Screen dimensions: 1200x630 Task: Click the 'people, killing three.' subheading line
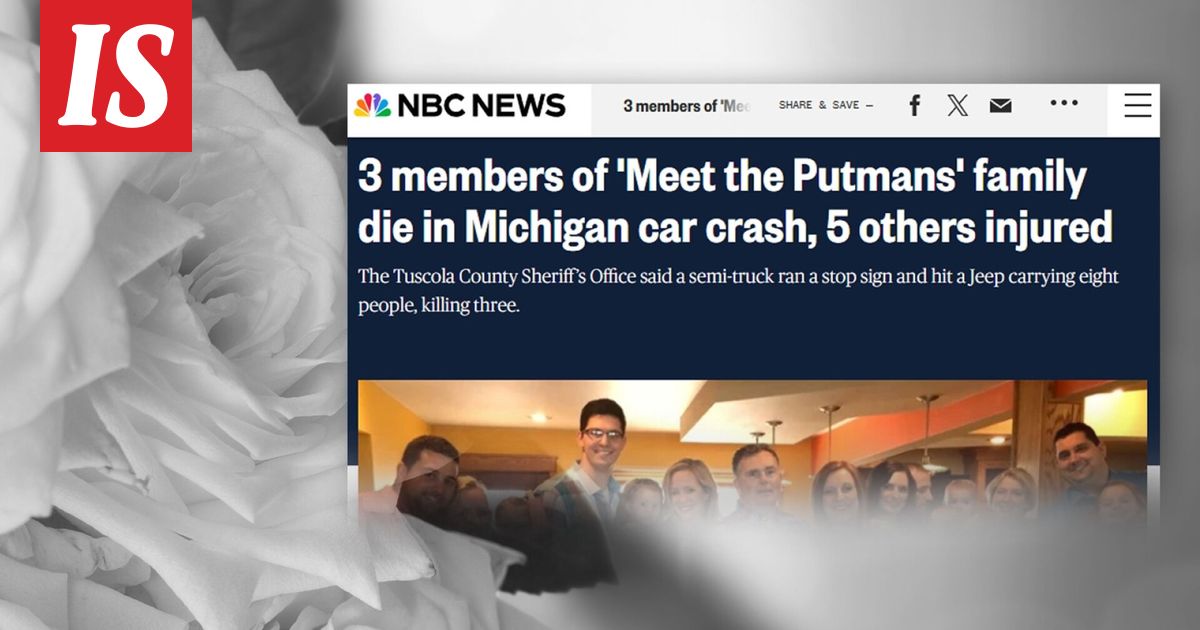(439, 305)
